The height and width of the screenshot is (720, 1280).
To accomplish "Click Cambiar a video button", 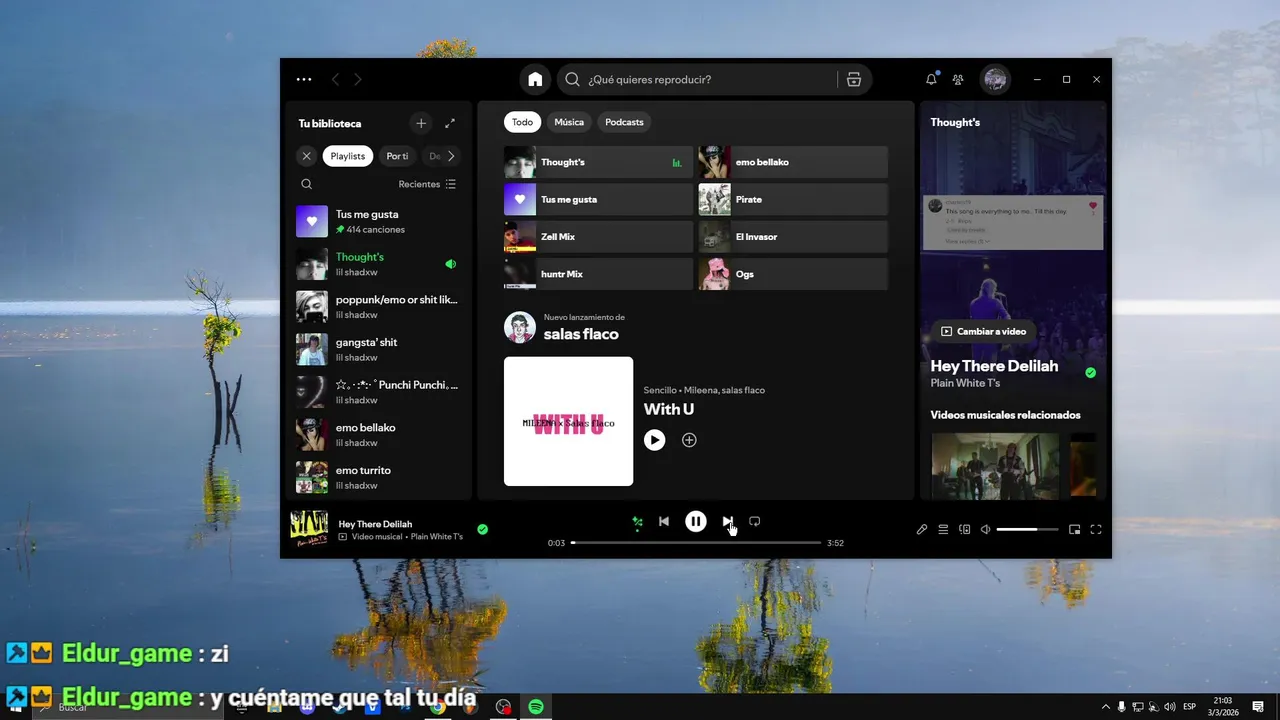I will click(x=983, y=331).
